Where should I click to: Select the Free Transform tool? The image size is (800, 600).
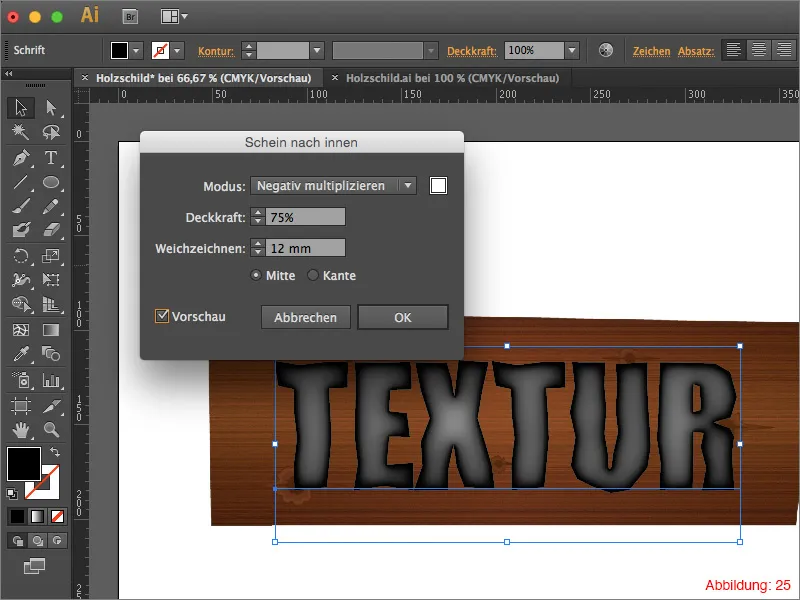[51, 279]
